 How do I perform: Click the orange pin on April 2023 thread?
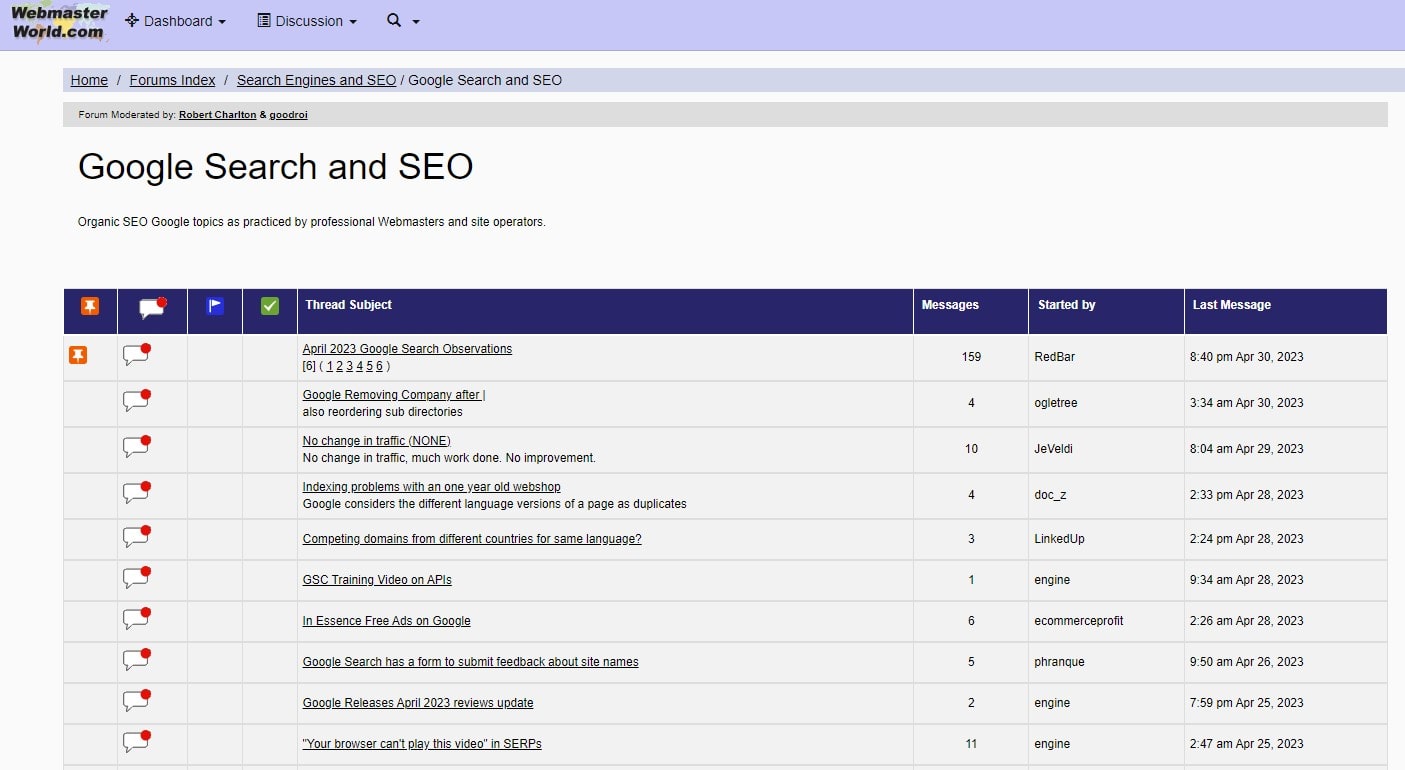click(x=78, y=355)
